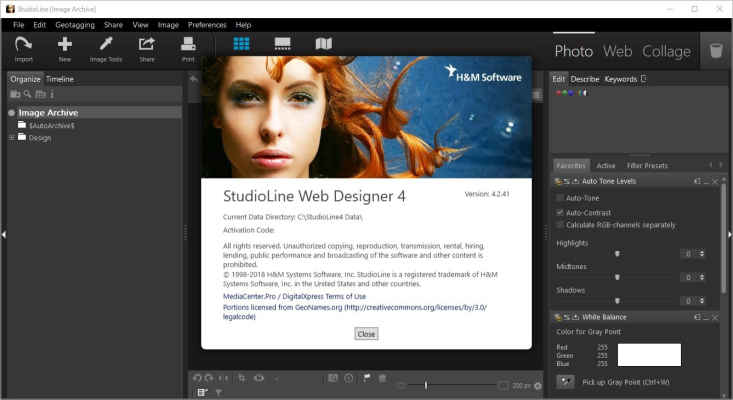Click the Highlights value stepper arrows
This screenshot has height=400, width=733.
[702, 253]
